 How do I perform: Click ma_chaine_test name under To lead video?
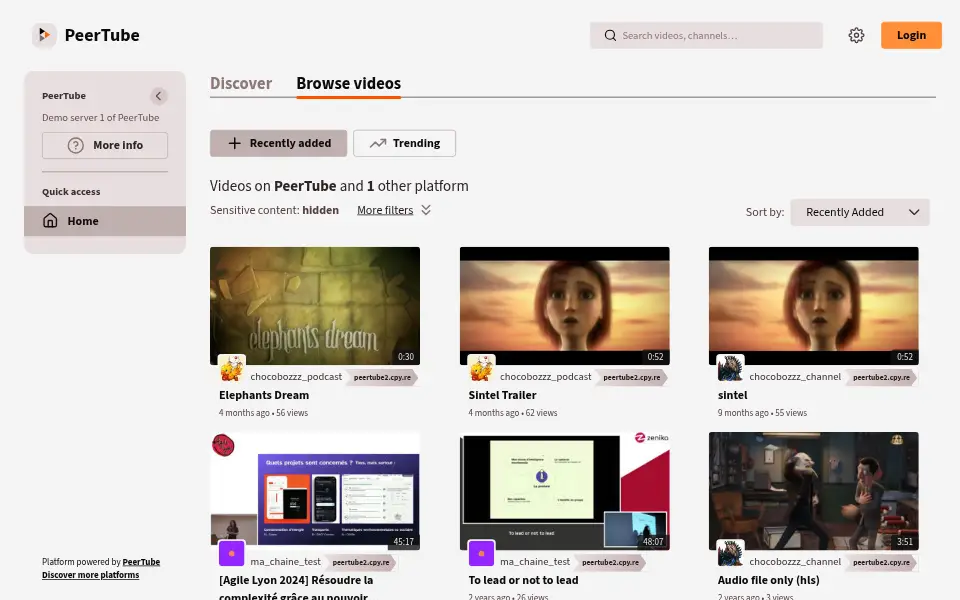[x=534, y=562]
